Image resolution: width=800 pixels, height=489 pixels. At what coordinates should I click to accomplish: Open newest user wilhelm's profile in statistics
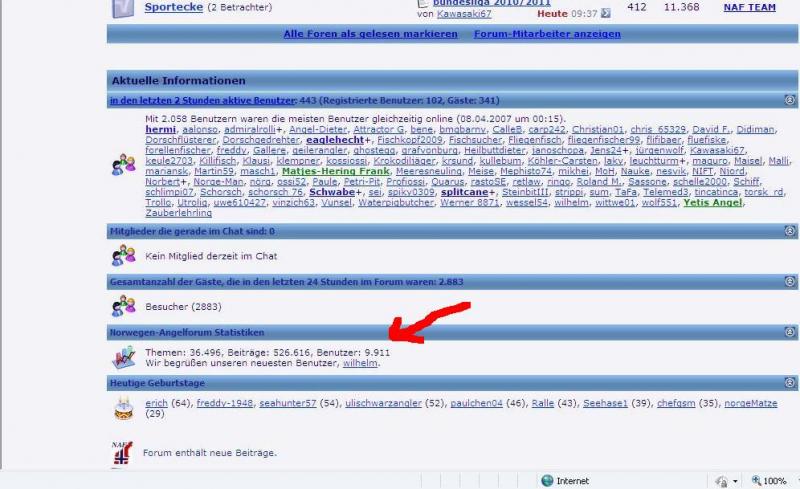click(x=360, y=364)
